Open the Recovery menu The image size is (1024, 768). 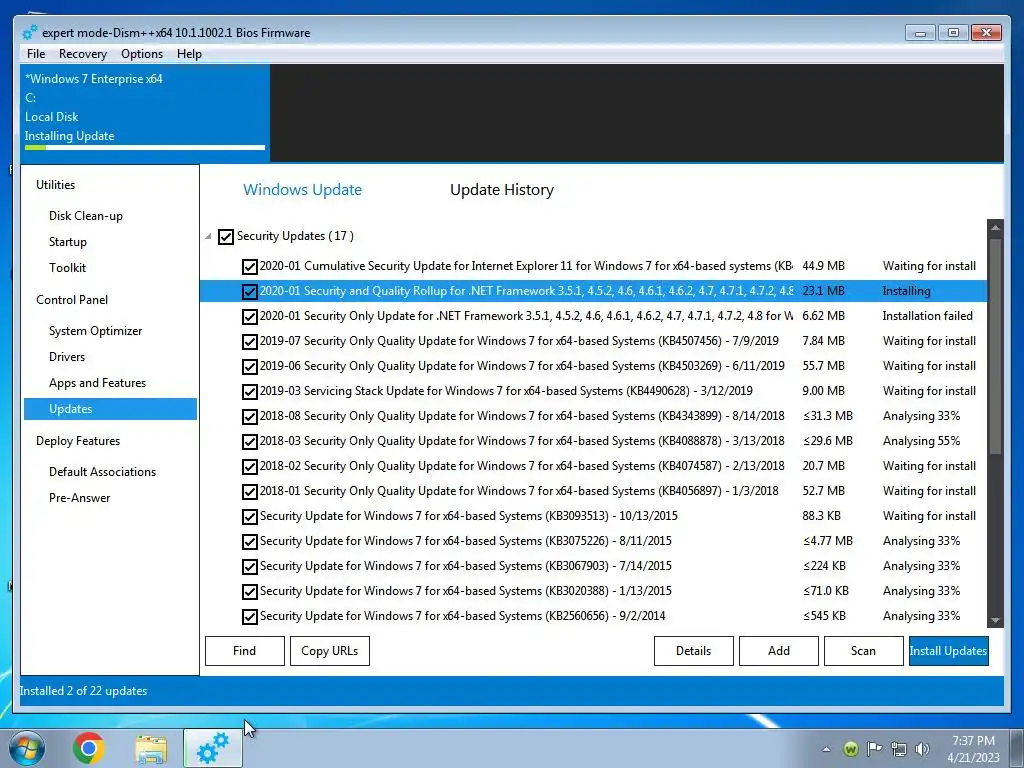click(x=82, y=54)
